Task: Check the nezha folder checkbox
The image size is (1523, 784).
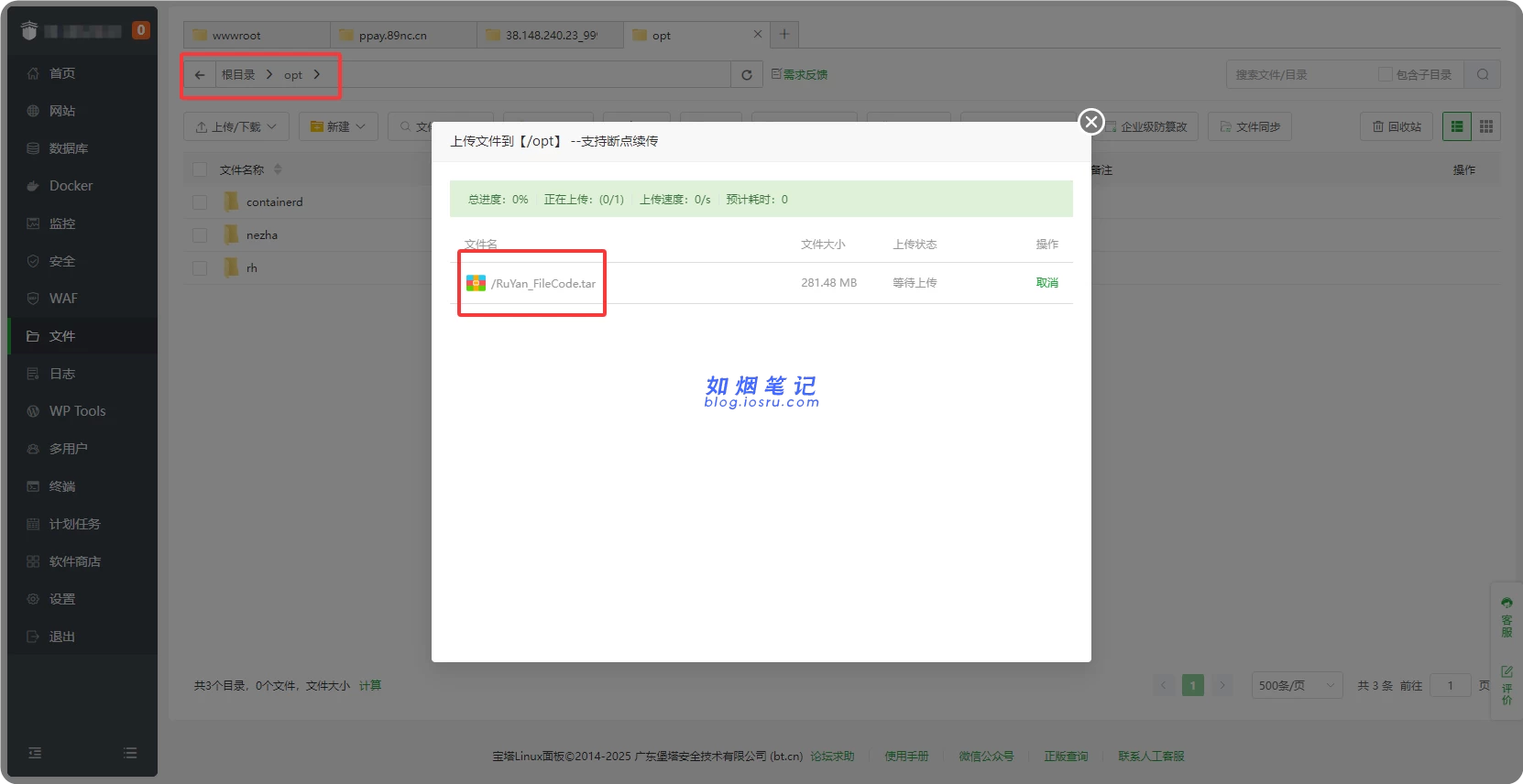Action: tap(200, 234)
